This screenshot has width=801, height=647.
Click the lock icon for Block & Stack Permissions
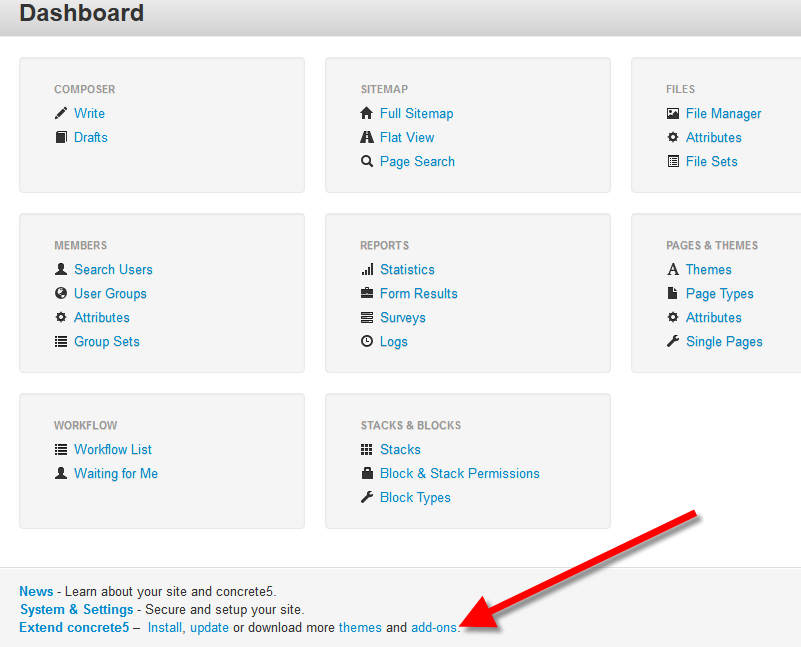(x=367, y=474)
